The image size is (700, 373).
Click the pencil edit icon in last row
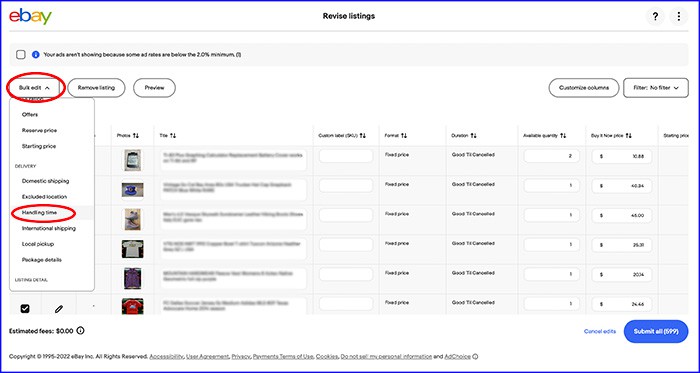coord(58,309)
